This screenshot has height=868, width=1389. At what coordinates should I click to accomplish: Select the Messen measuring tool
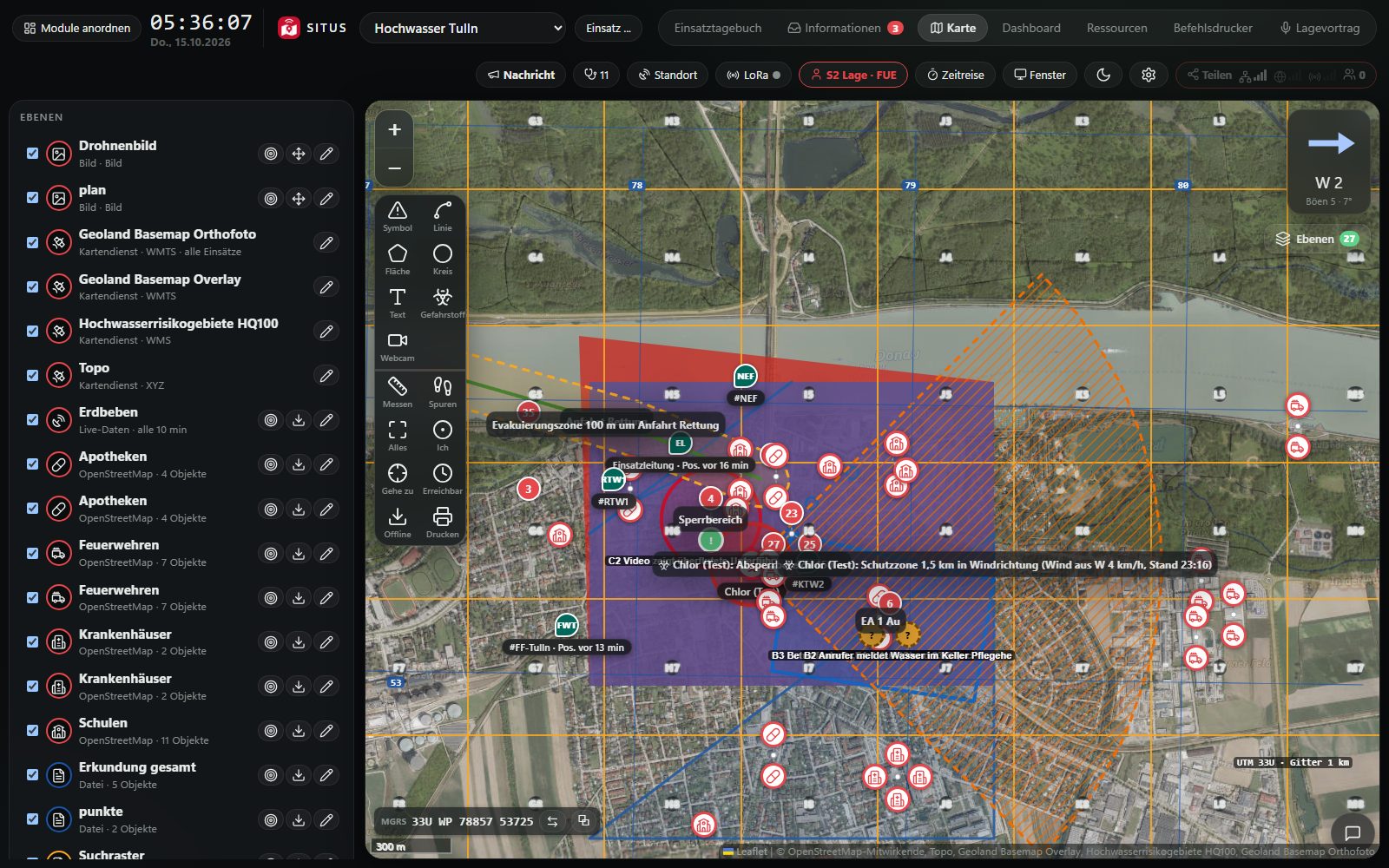coord(398,392)
